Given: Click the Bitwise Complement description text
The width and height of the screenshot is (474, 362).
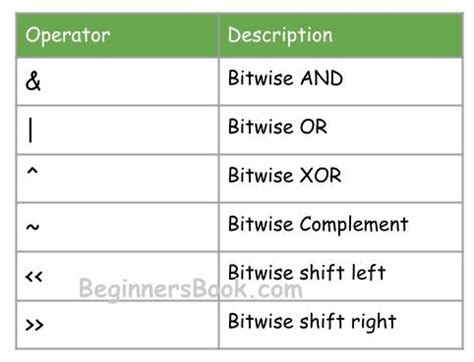Looking at the screenshot, I should (x=318, y=224).
